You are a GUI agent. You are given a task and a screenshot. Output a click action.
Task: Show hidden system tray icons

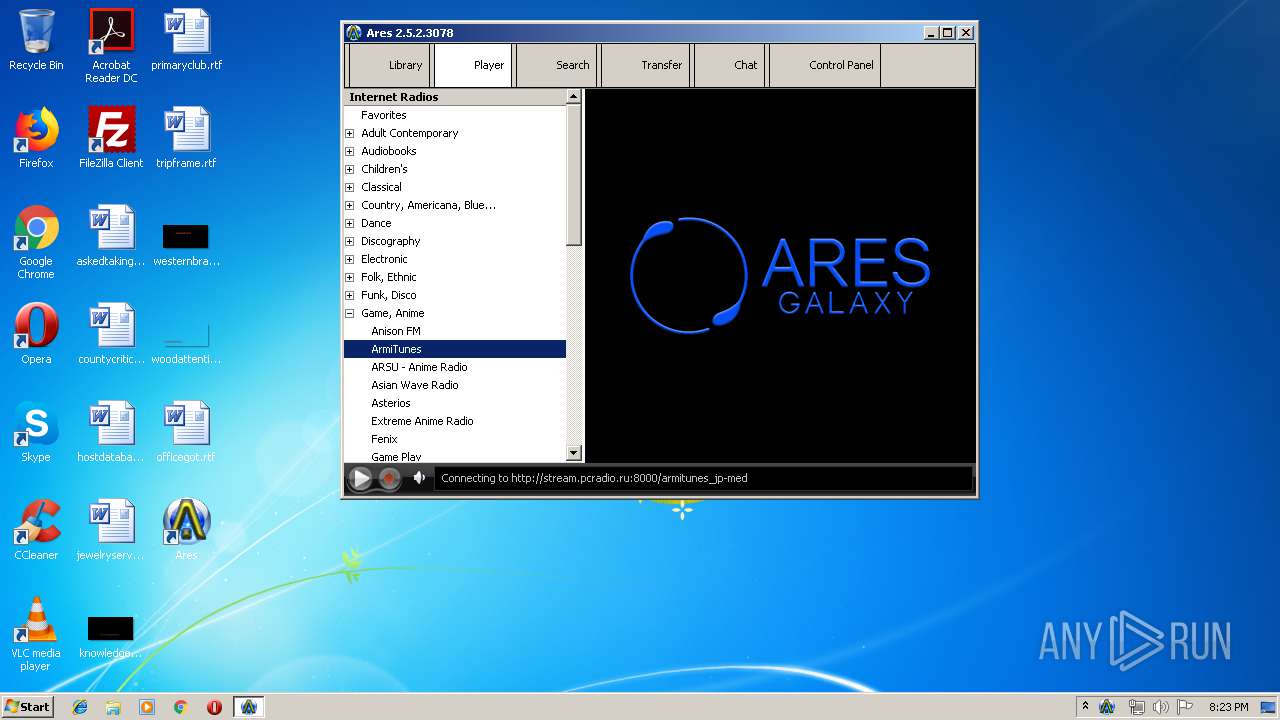(x=1085, y=706)
